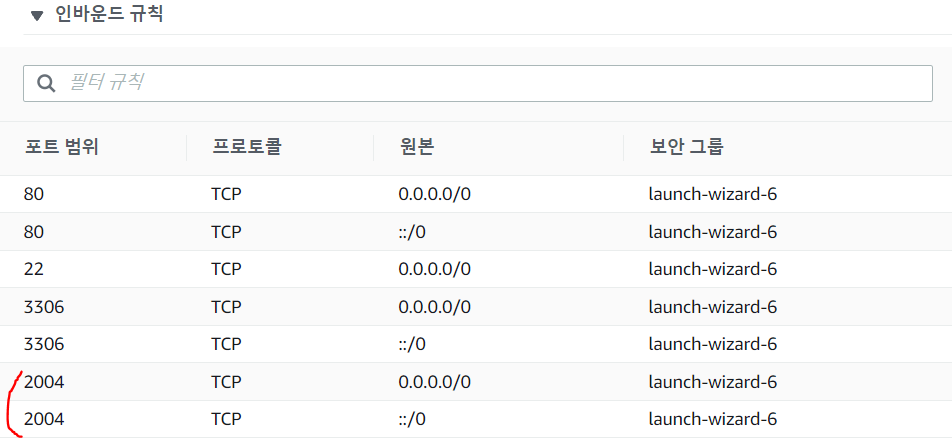This screenshot has width=952, height=444.
Task: Click the magnifier icon in filter box
Action: [46, 83]
